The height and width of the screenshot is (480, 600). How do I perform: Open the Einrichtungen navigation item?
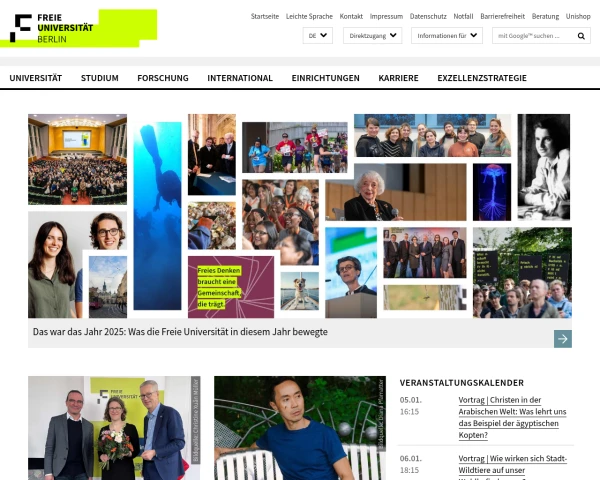tap(326, 78)
